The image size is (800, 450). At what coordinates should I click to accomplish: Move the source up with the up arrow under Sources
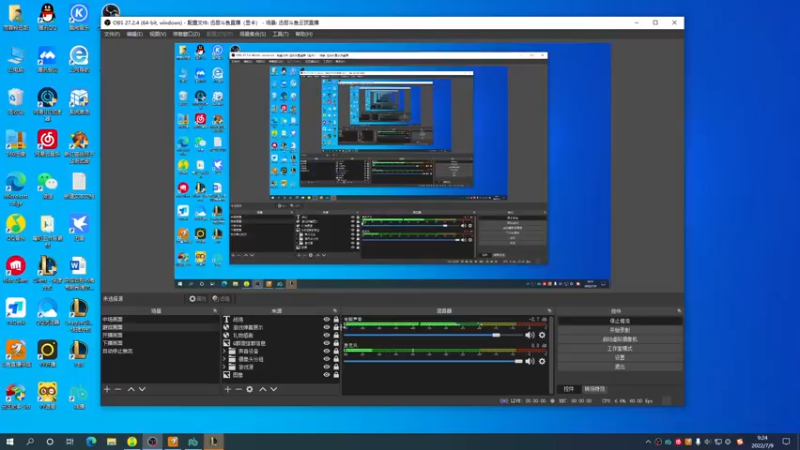tap(263, 389)
